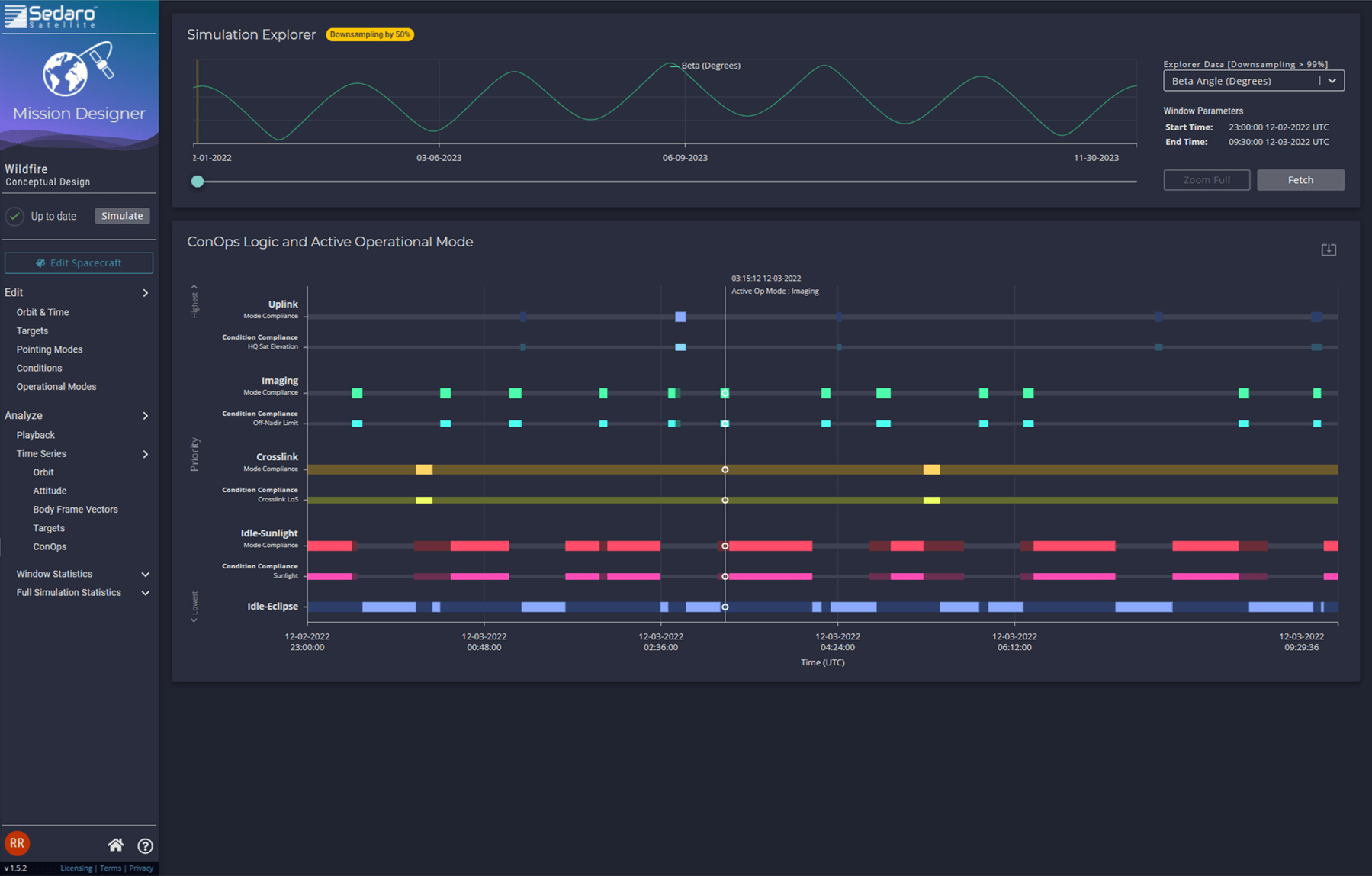Viewport: 1372px width, 876px height.
Task: Click the Up to date checkmark icon
Action: [x=14, y=216]
